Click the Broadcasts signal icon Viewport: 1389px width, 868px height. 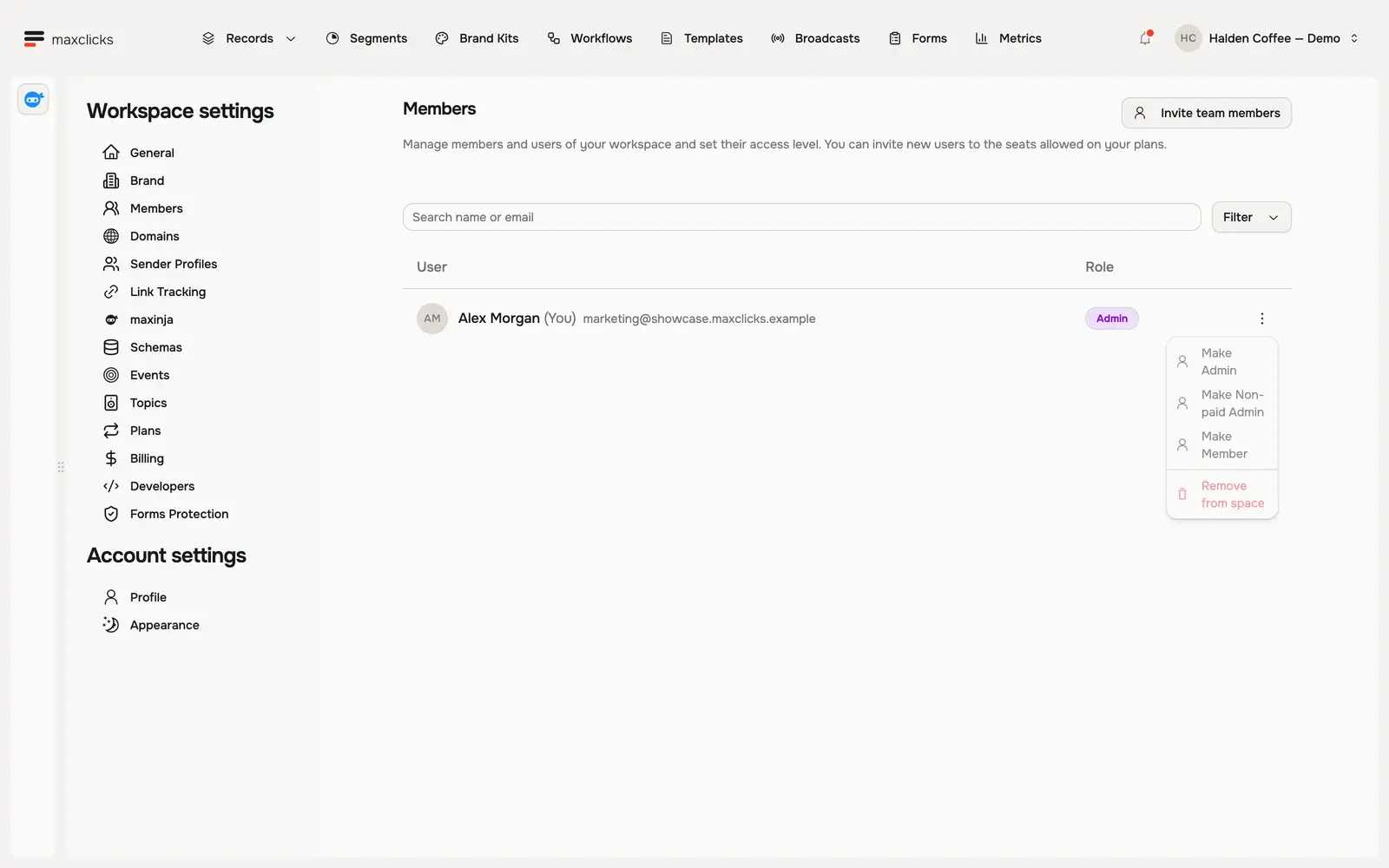(778, 38)
